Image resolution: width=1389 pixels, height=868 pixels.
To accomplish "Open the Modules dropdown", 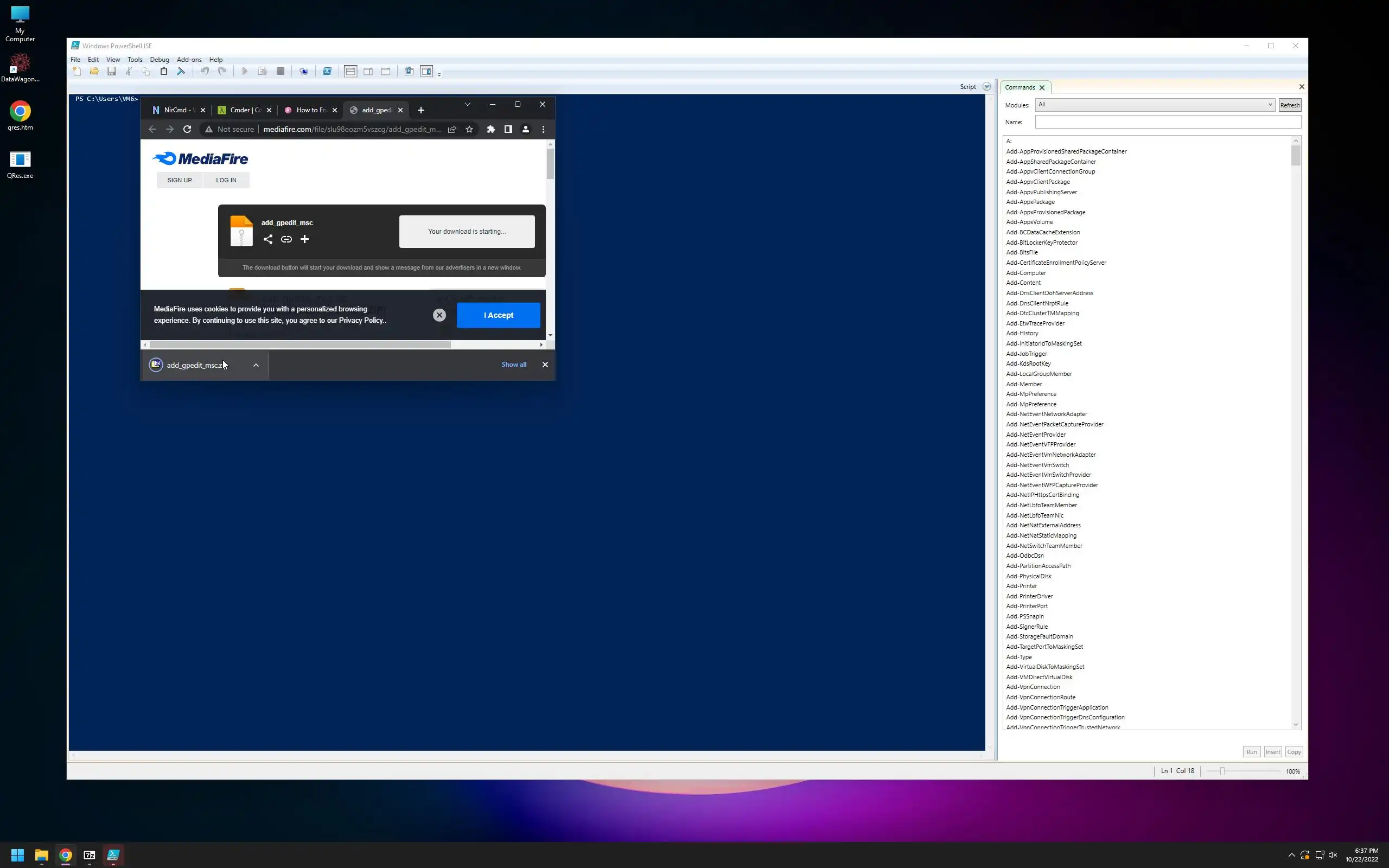I will (1270, 105).
